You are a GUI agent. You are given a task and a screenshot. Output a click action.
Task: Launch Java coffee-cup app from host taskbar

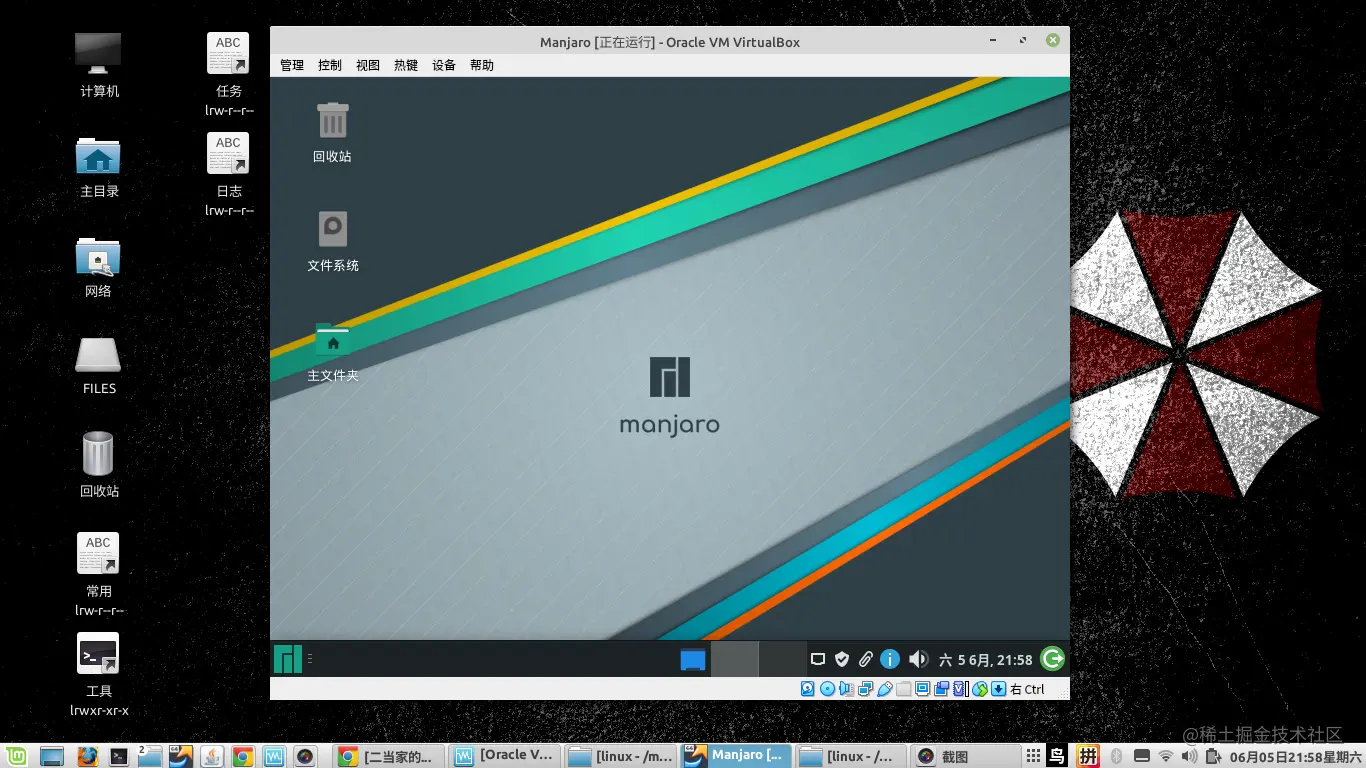pos(211,757)
